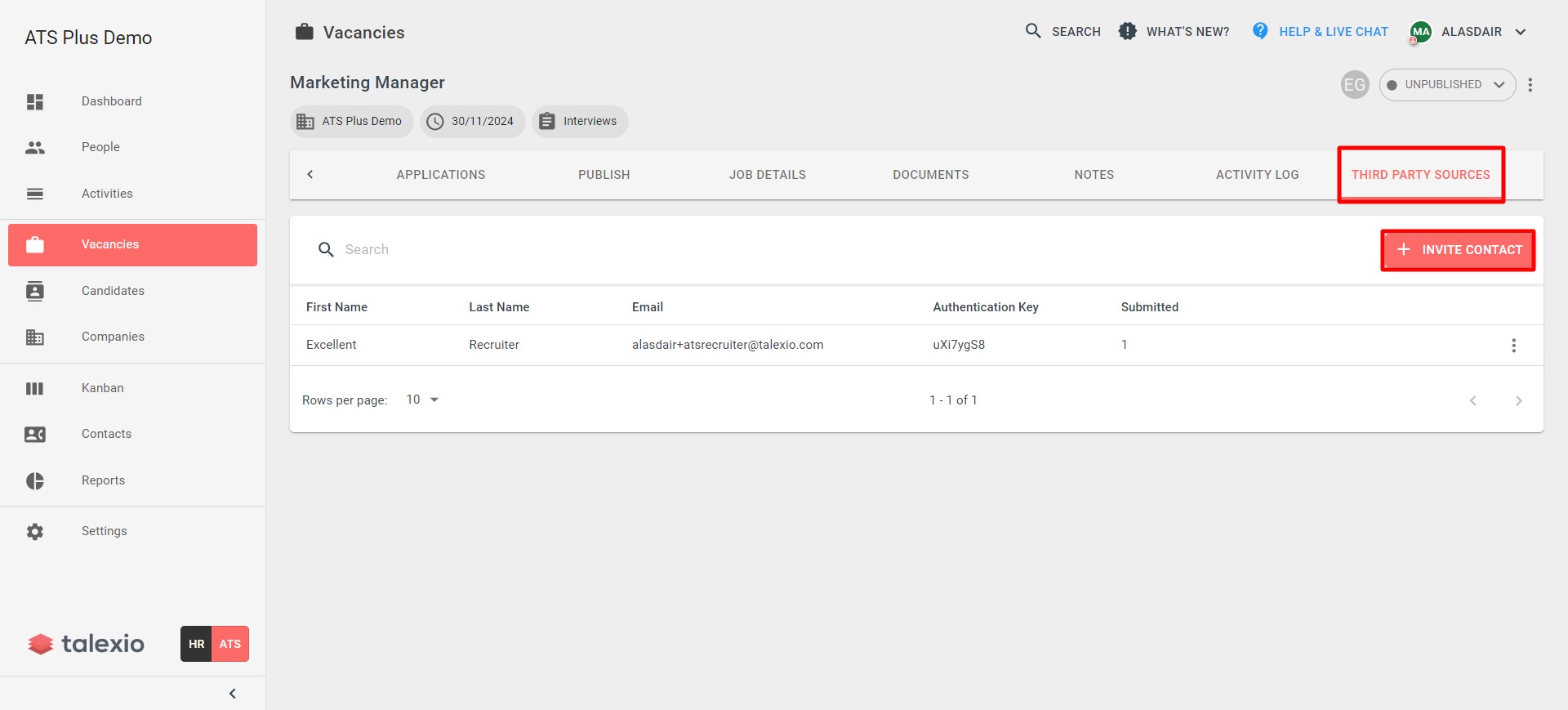Click the Activities list icon
This screenshot has width=1568, height=710.
pos(35,194)
